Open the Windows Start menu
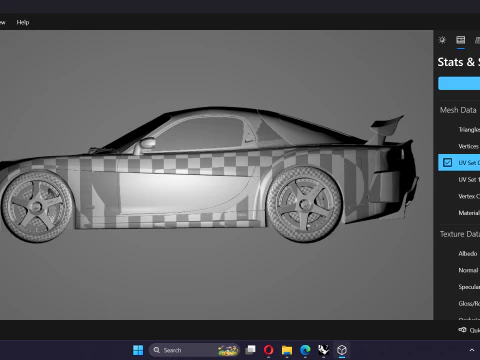480x360 pixels. 138,350
